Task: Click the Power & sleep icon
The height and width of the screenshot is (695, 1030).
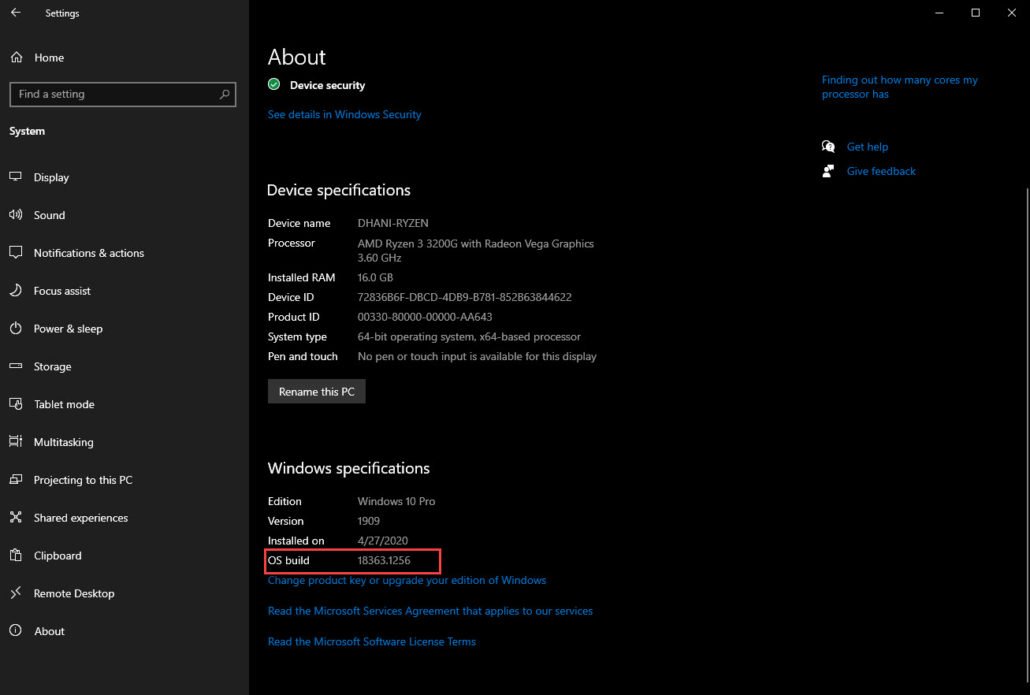Action: pos(16,328)
